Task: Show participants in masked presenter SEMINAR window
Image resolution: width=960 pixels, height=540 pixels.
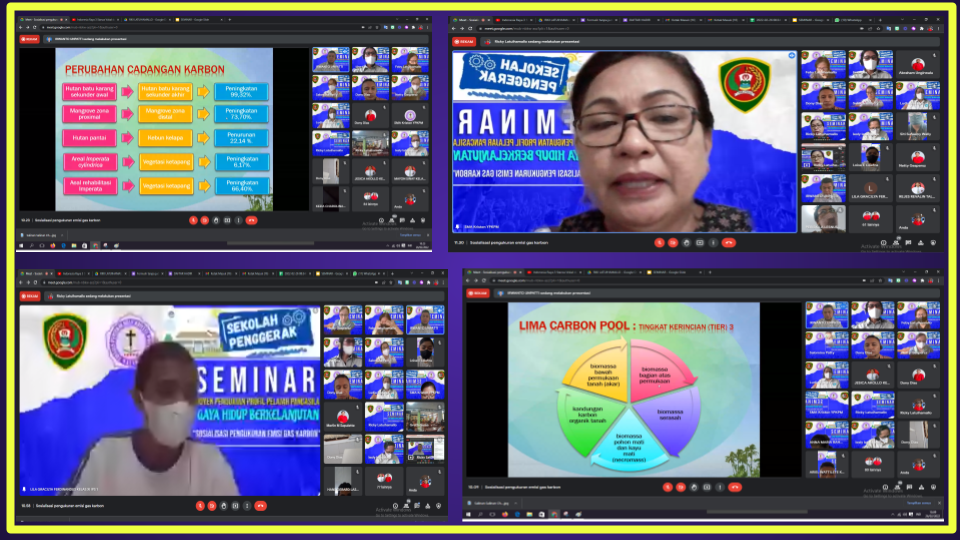Action: (x=407, y=506)
